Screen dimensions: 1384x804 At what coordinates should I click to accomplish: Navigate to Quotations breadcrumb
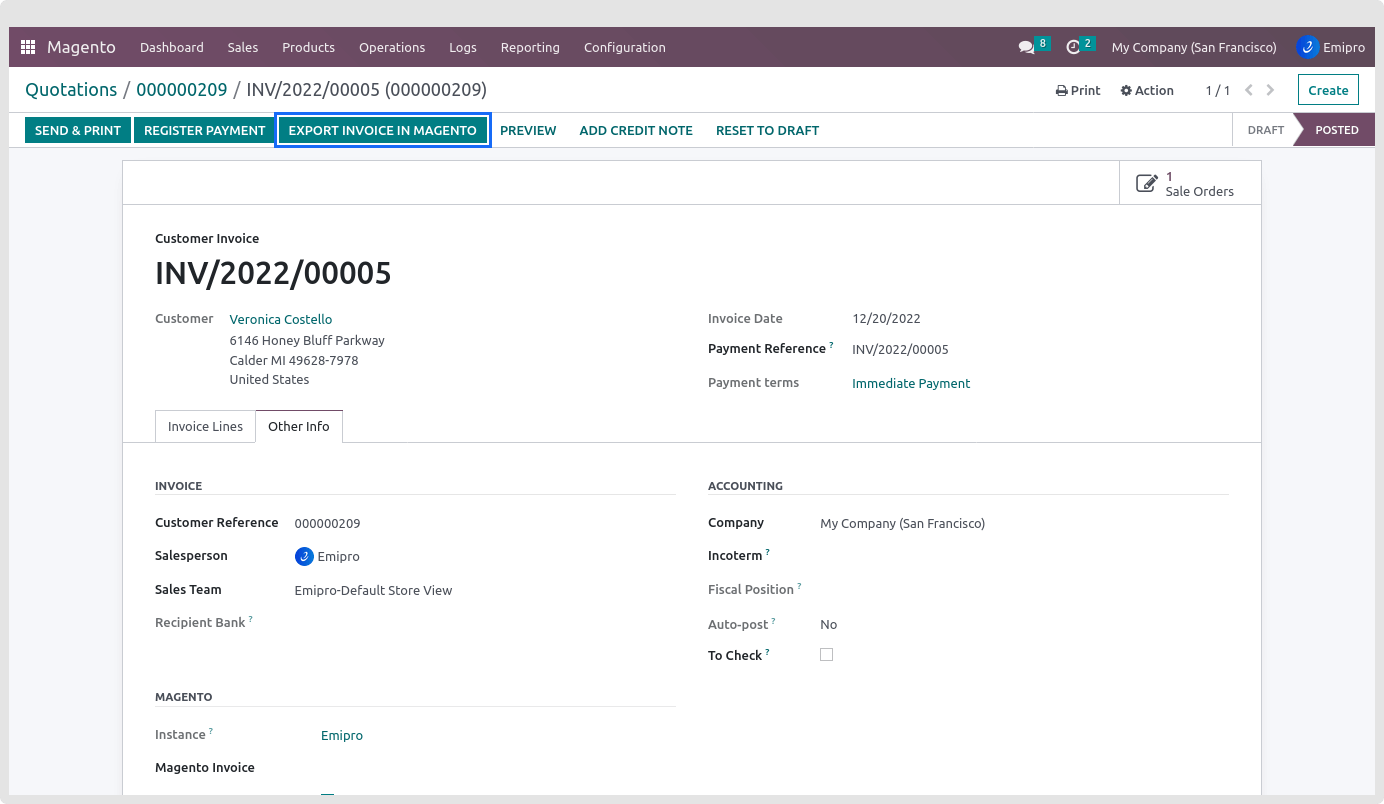[x=71, y=90]
